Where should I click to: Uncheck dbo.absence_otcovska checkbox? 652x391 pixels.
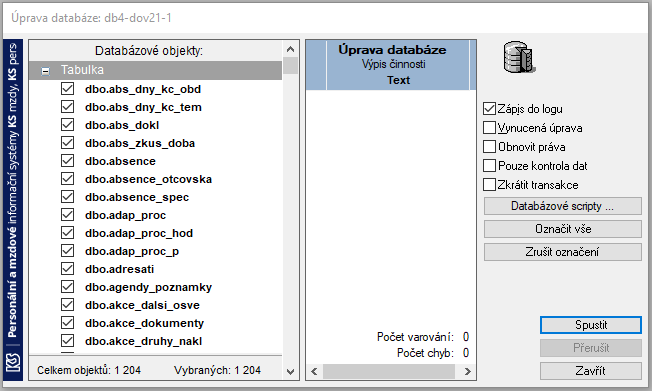pos(67,178)
